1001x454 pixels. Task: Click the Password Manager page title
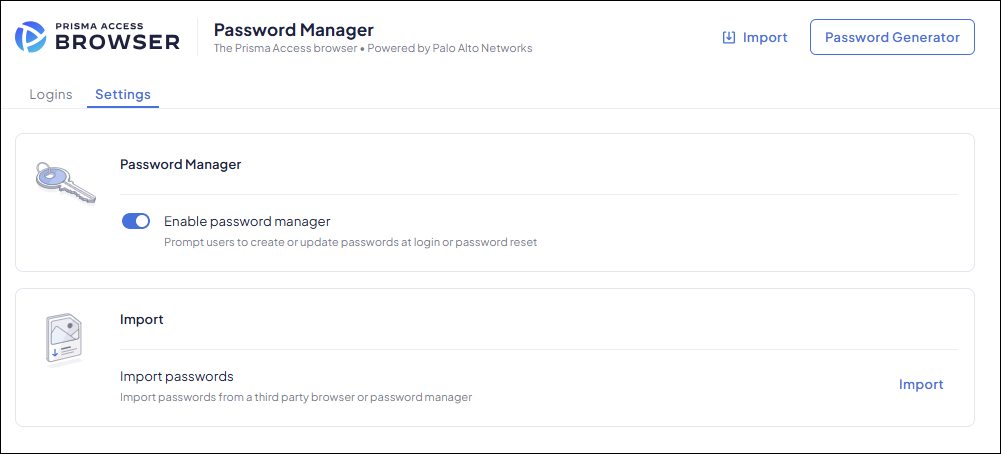(x=293, y=30)
